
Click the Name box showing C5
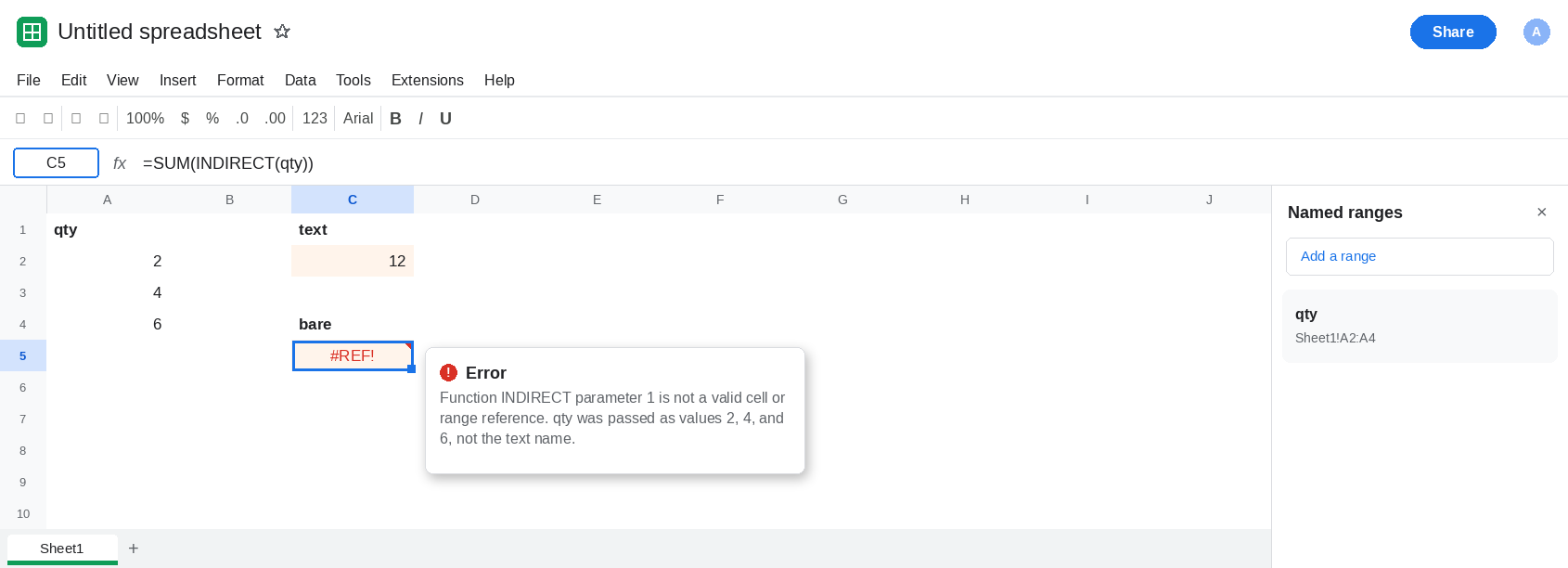click(x=56, y=162)
